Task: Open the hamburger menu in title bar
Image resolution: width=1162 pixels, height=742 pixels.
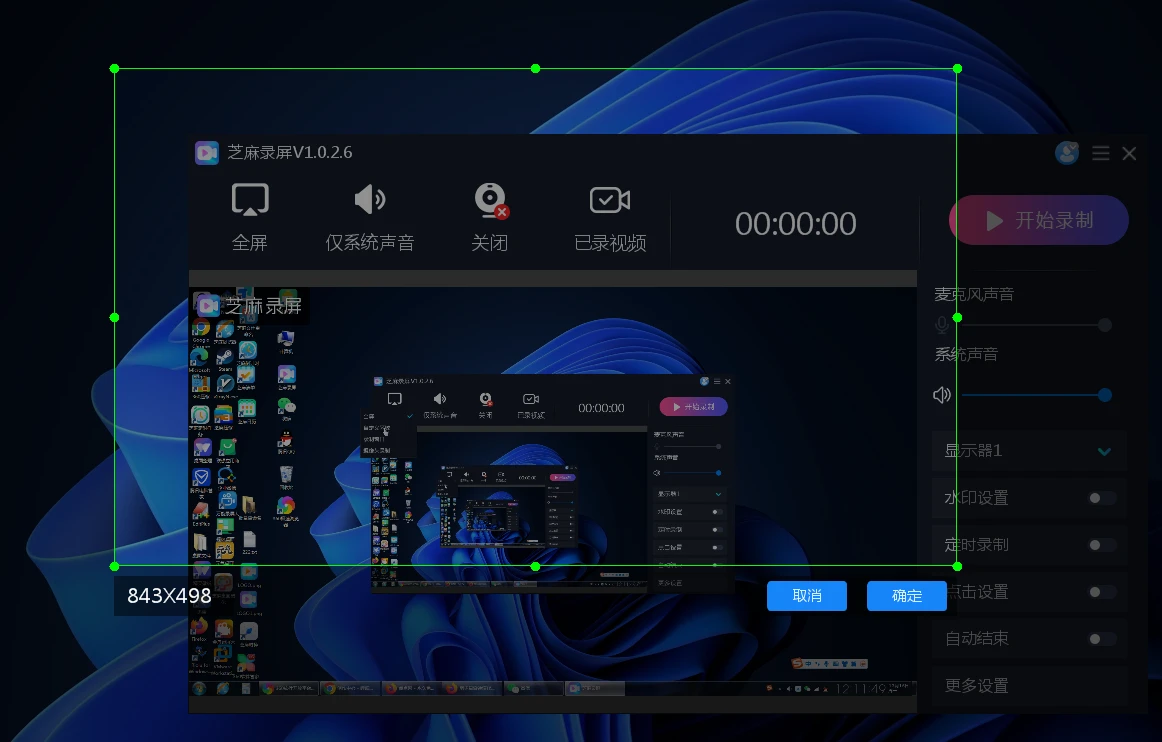Action: pyautogui.click(x=1101, y=153)
